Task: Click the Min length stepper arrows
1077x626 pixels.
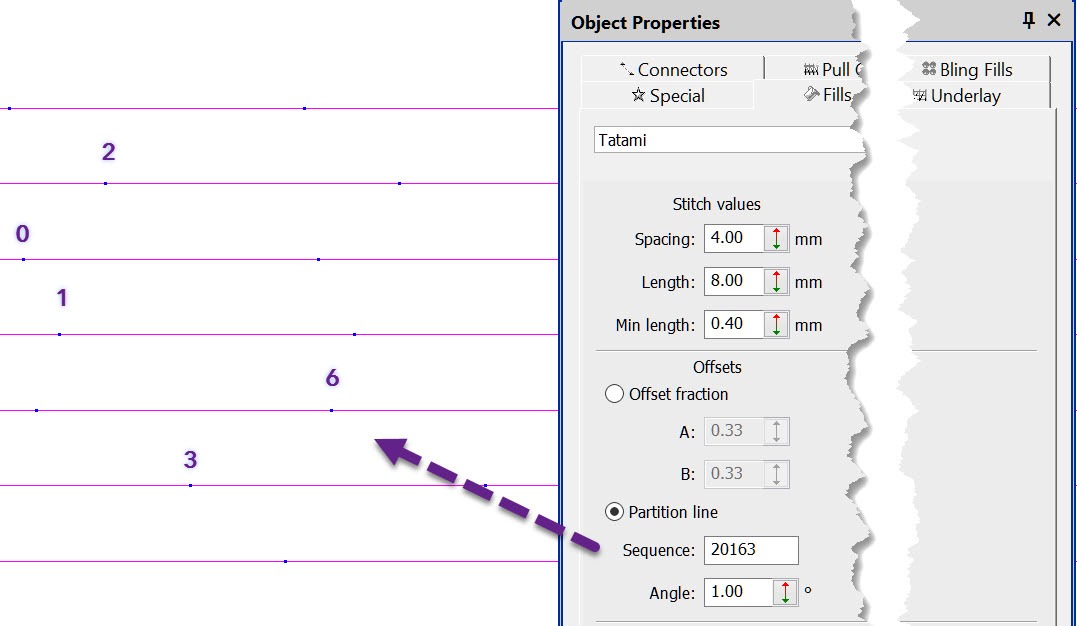Action: tap(776, 325)
